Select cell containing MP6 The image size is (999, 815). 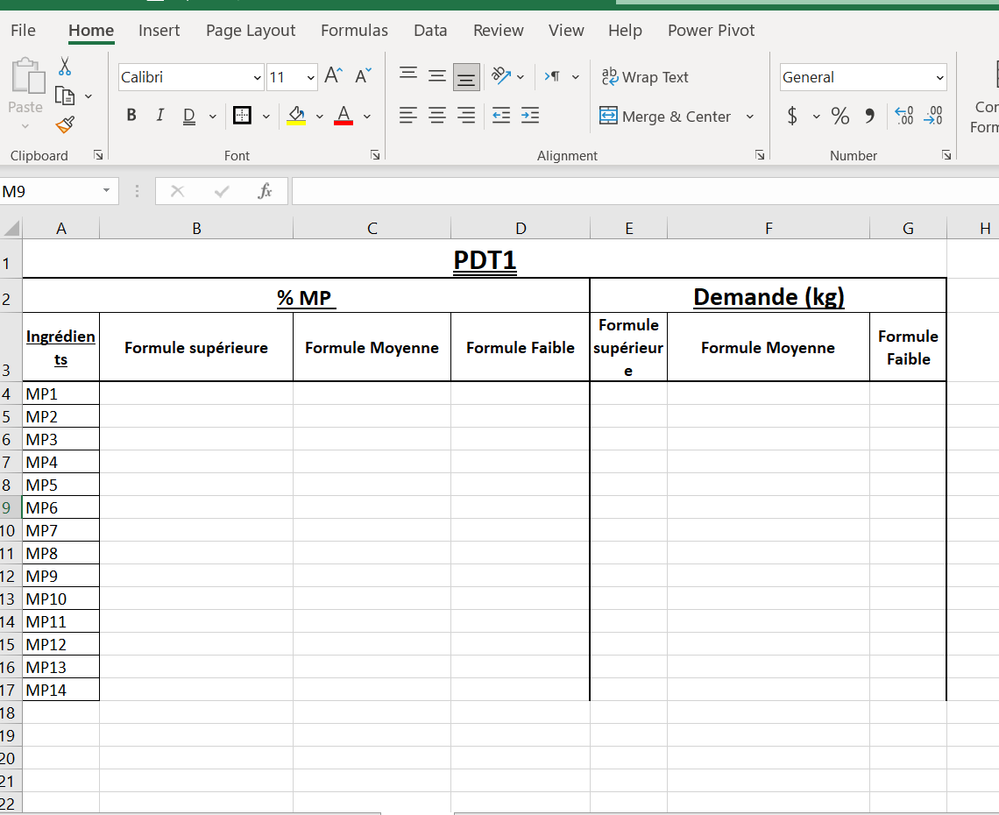tap(61, 508)
